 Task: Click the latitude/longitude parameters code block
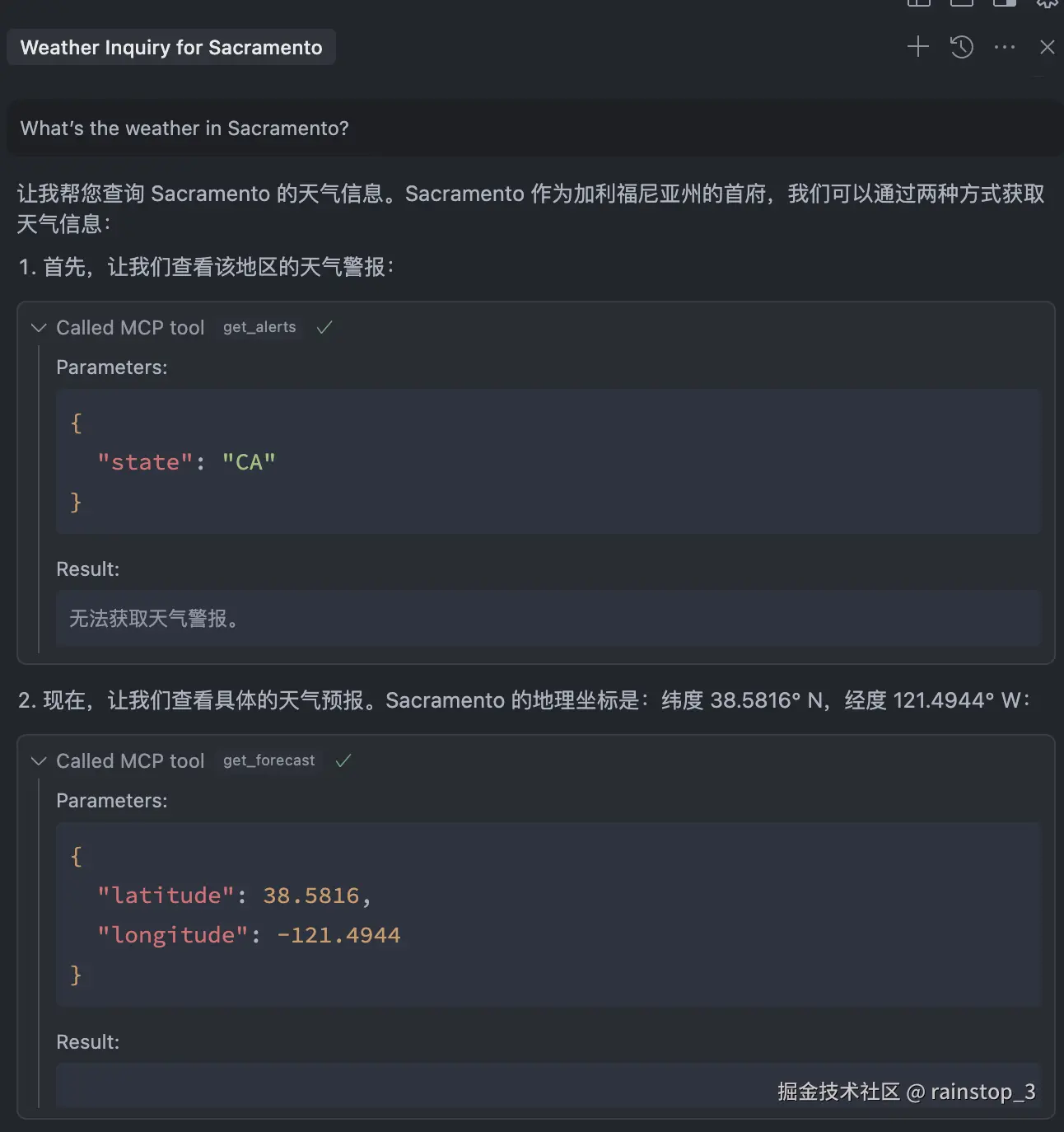click(548, 914)
